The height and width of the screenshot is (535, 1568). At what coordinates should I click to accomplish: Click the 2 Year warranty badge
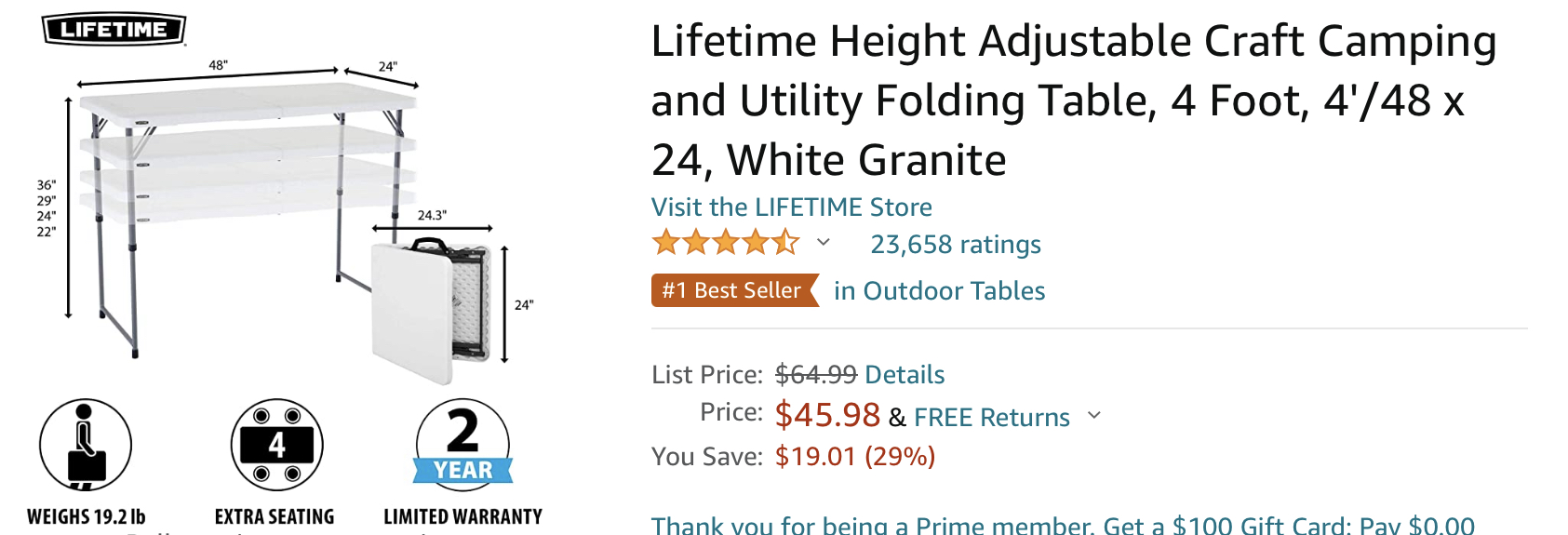(462, 445)
